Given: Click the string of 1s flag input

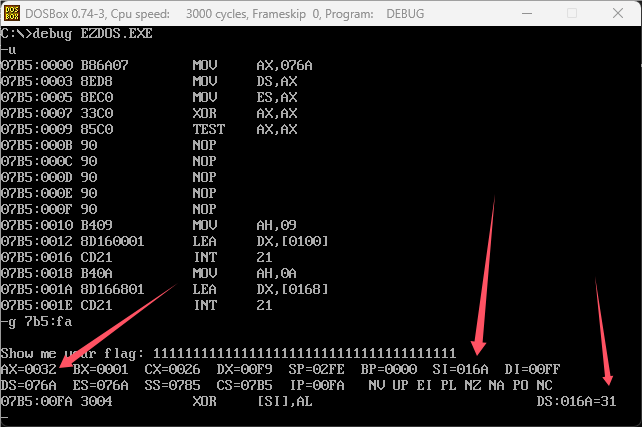Looking at the screenshot, I should click(x=305, y=353).
